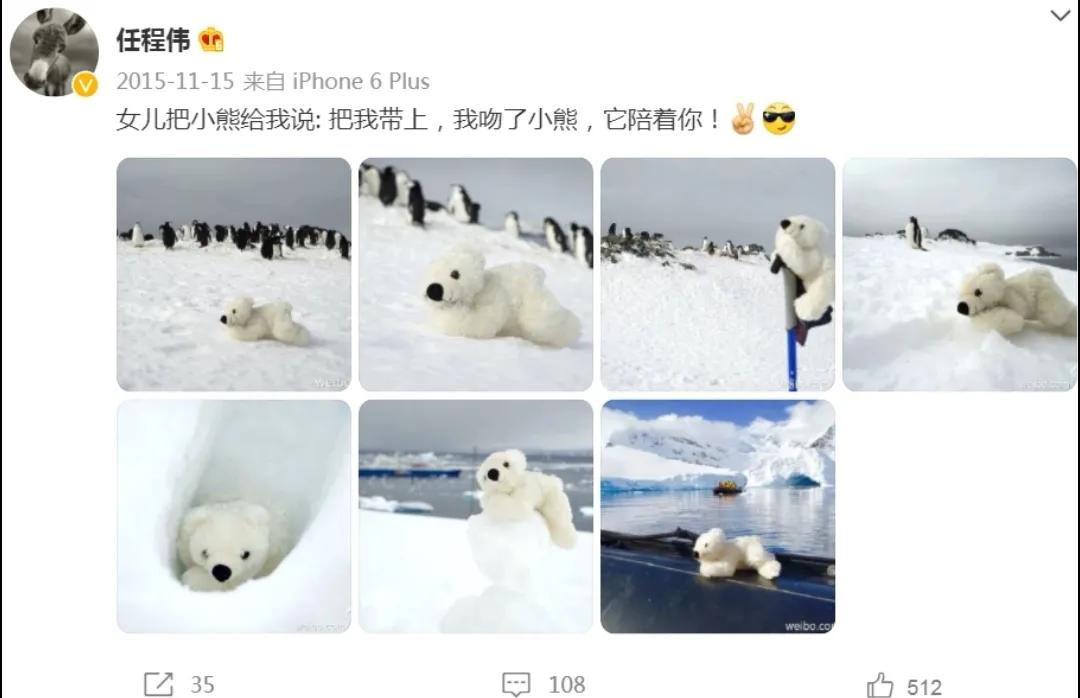Open the donkey profile avatar
The height and width of the screenshot is (698, 1080).
coord(54,52)
